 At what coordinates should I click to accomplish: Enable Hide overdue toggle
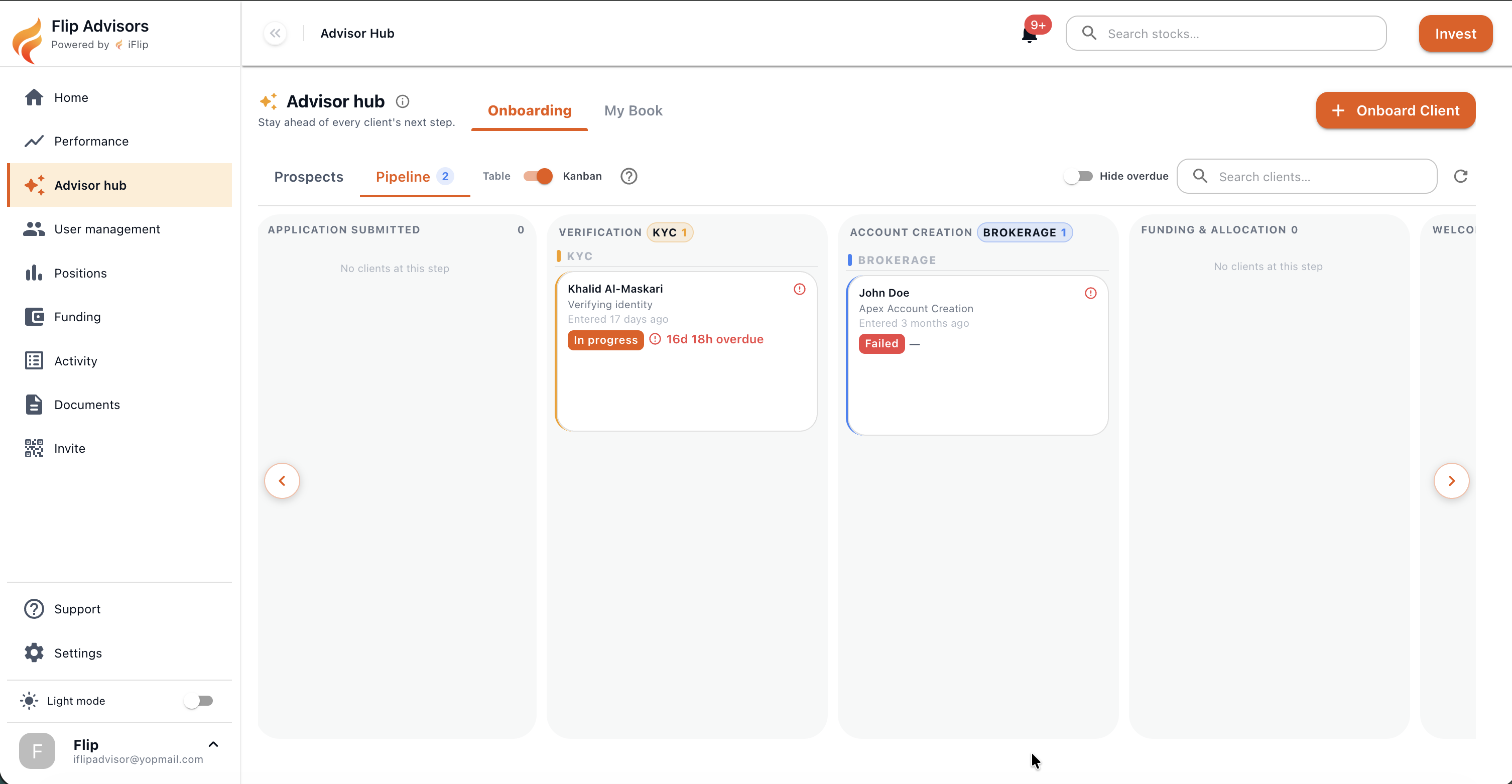click(1079, 176)
